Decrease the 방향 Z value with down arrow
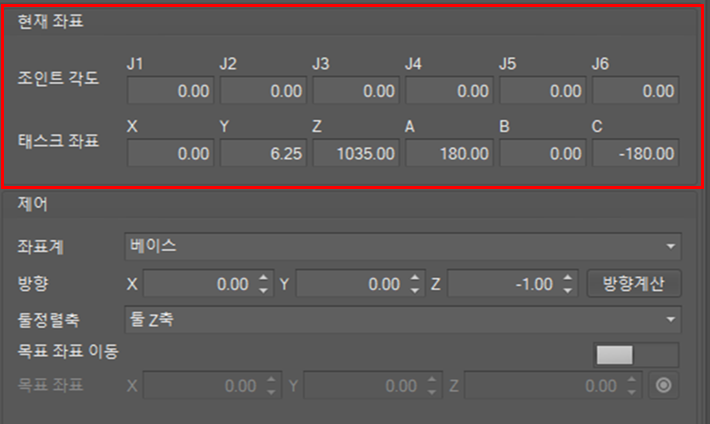 click(568, 290)
